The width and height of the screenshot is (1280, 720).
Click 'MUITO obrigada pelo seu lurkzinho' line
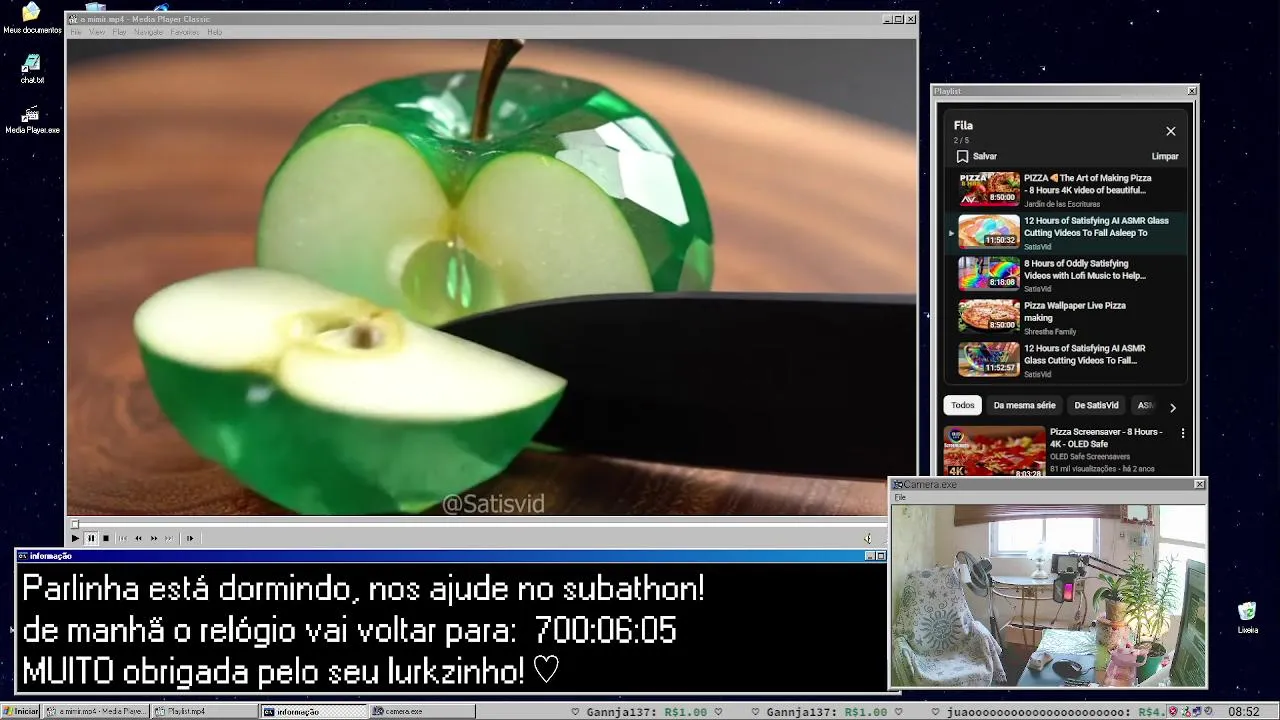291,671
